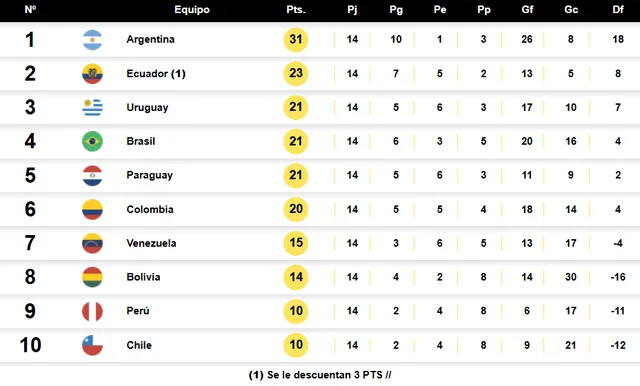Click the Venezuela flag icon
The width and height of the screenshot is (640, 386).
click(x=92, y=243)
